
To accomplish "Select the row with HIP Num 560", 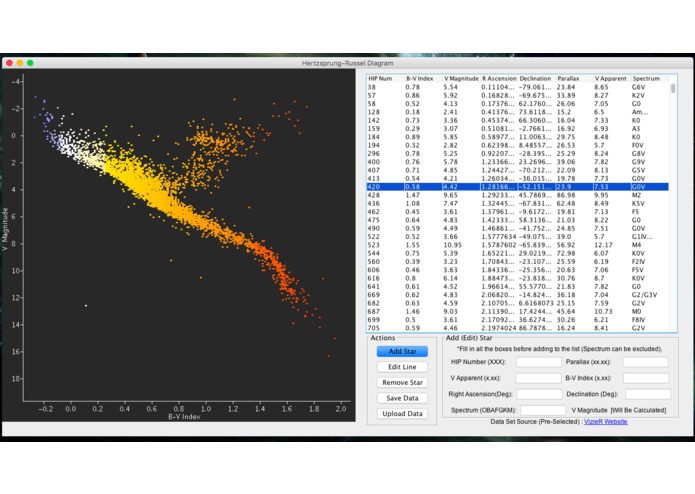I will [518, 261].
